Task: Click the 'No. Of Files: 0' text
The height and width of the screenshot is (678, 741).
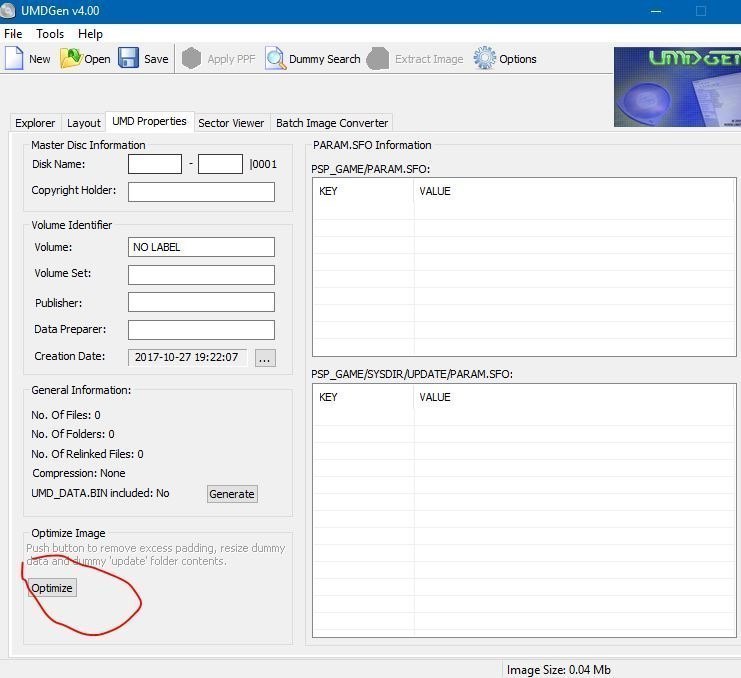Action: (66, 415)
